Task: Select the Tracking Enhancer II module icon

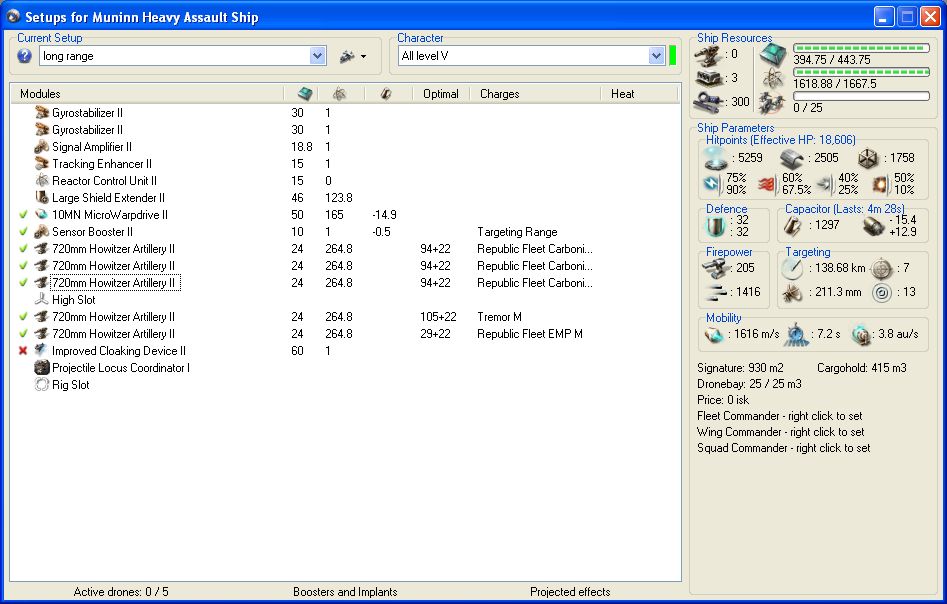Action: pyautogui.click(x=42, y=163)
